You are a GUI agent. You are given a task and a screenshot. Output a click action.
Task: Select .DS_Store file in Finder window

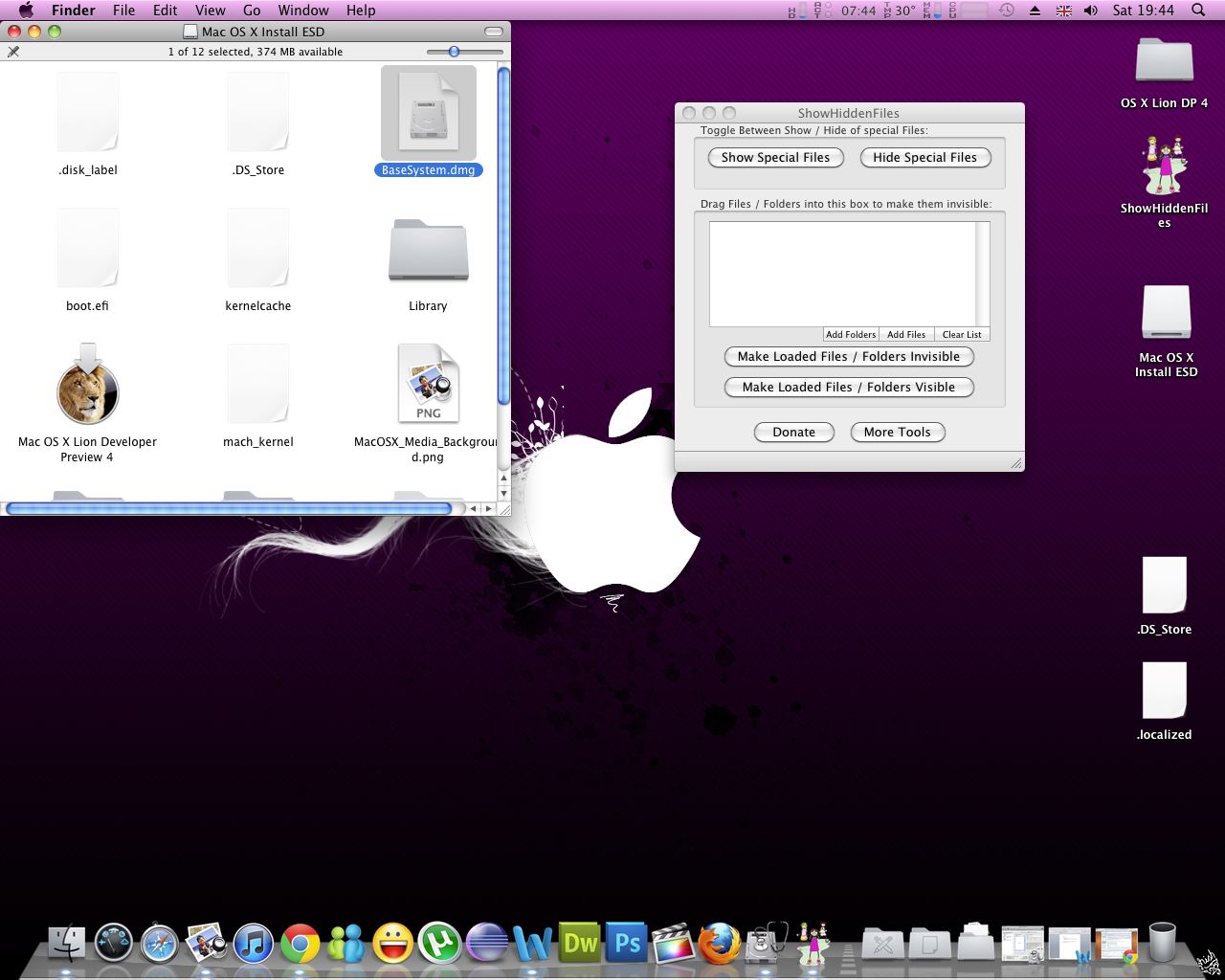point(257,124)
